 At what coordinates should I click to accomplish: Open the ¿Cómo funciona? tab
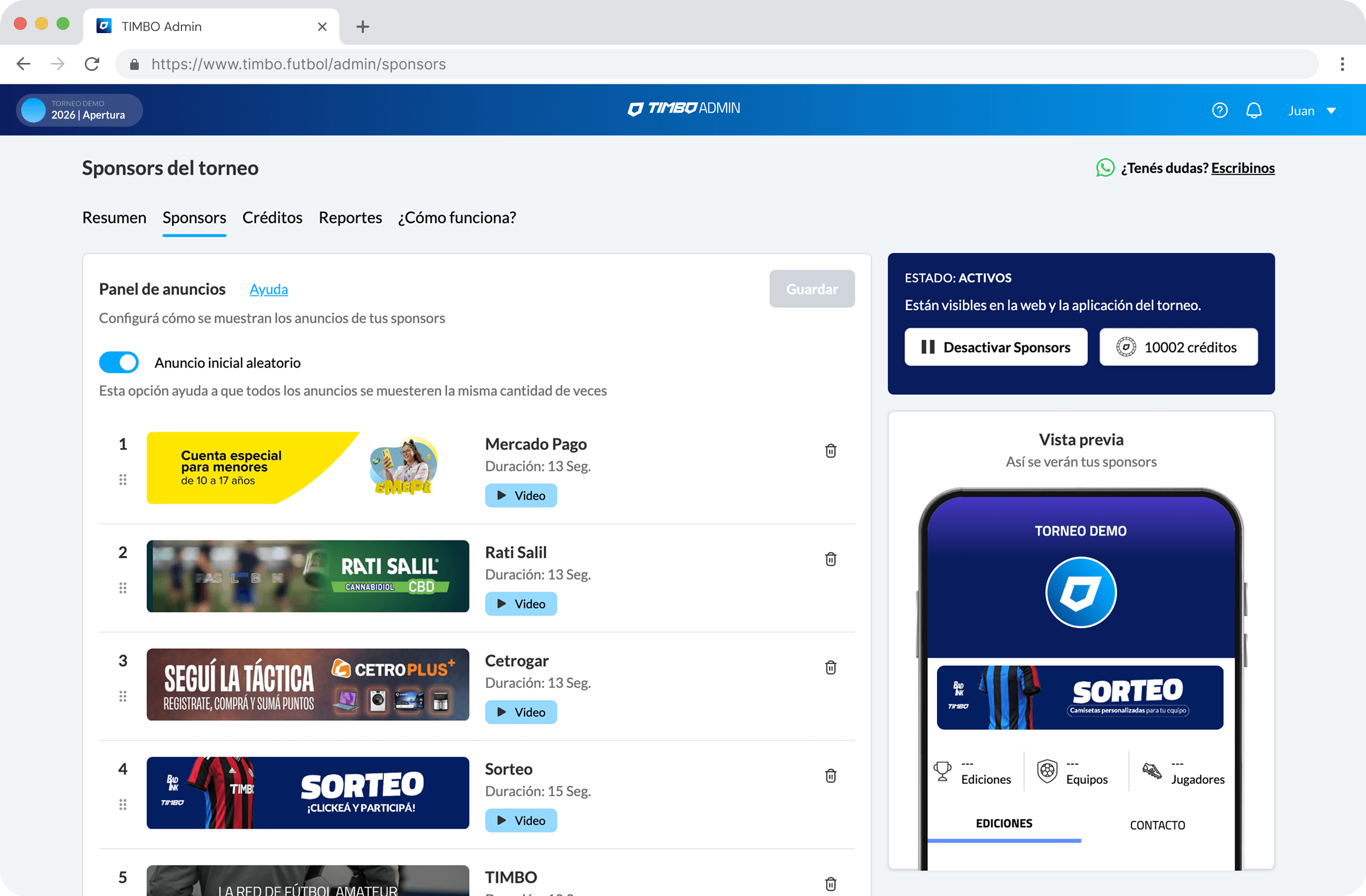point(457,218)
